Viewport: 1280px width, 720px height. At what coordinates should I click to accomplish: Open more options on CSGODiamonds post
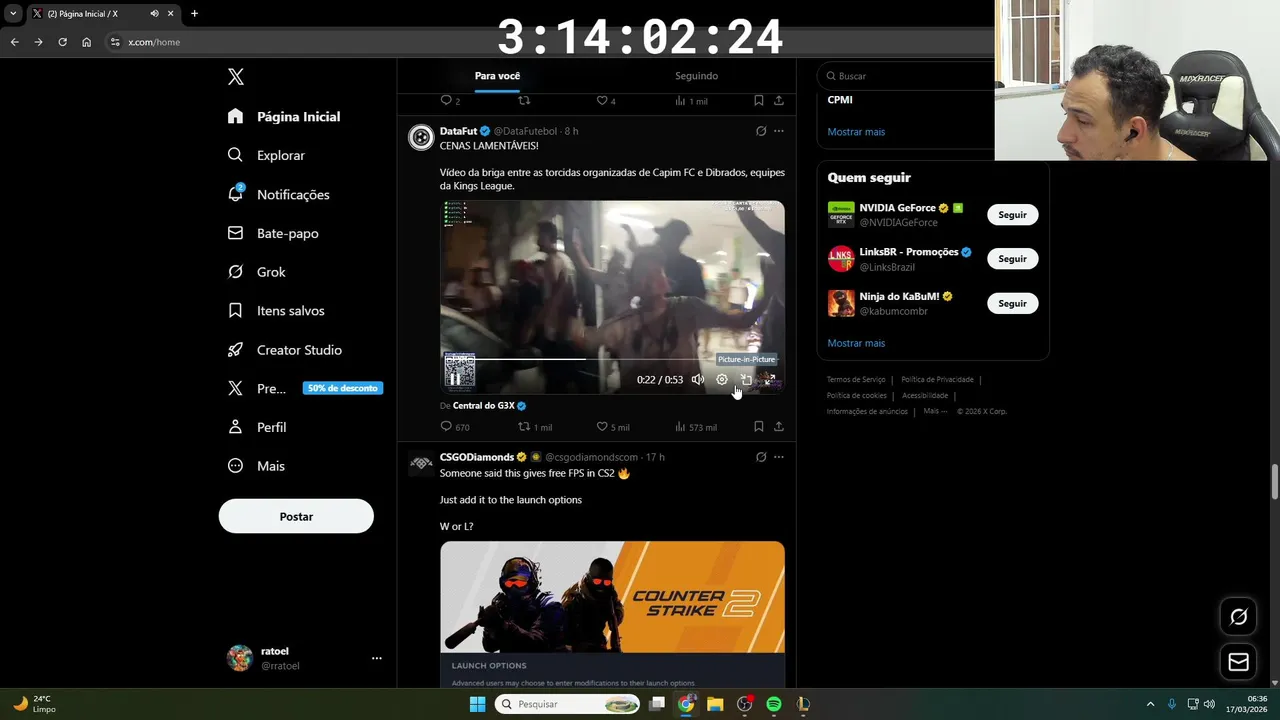pyautogui.click(x=779, y=457)
